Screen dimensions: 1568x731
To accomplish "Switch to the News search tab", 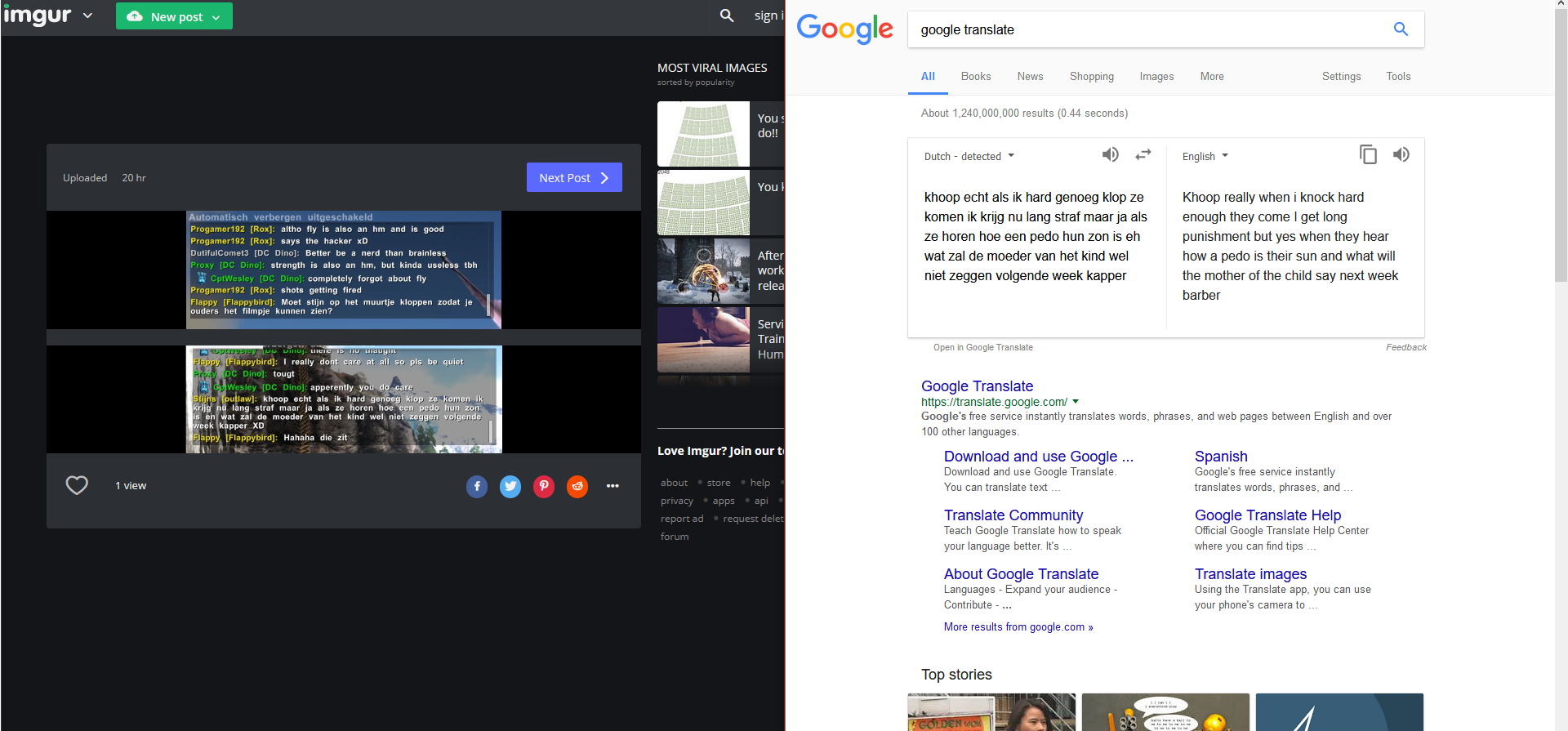I will point(1030,77).
